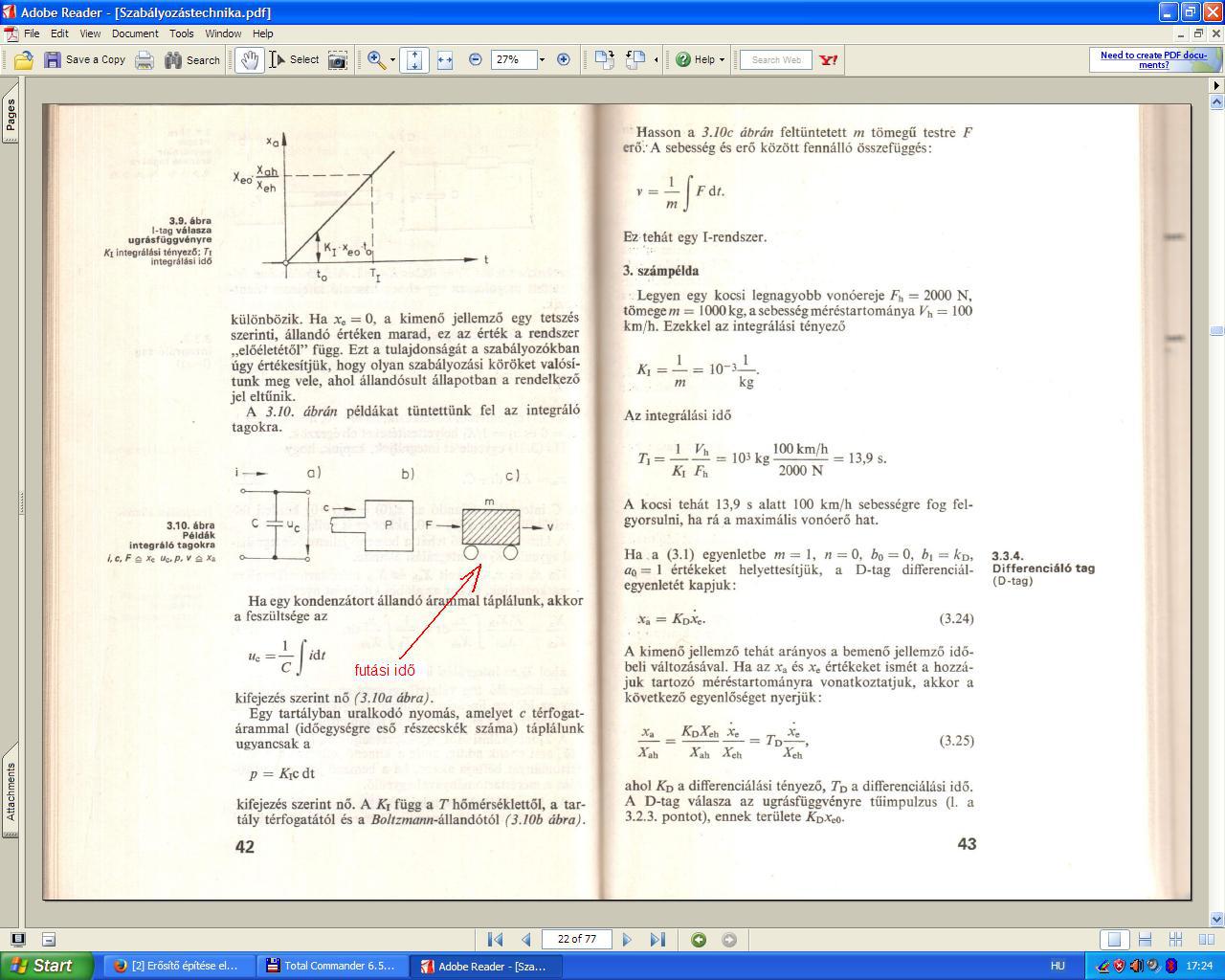The width and height of the screenshot is (1225, 980).
Task: Click the full screen view icon in status bar
Action: 17,939
